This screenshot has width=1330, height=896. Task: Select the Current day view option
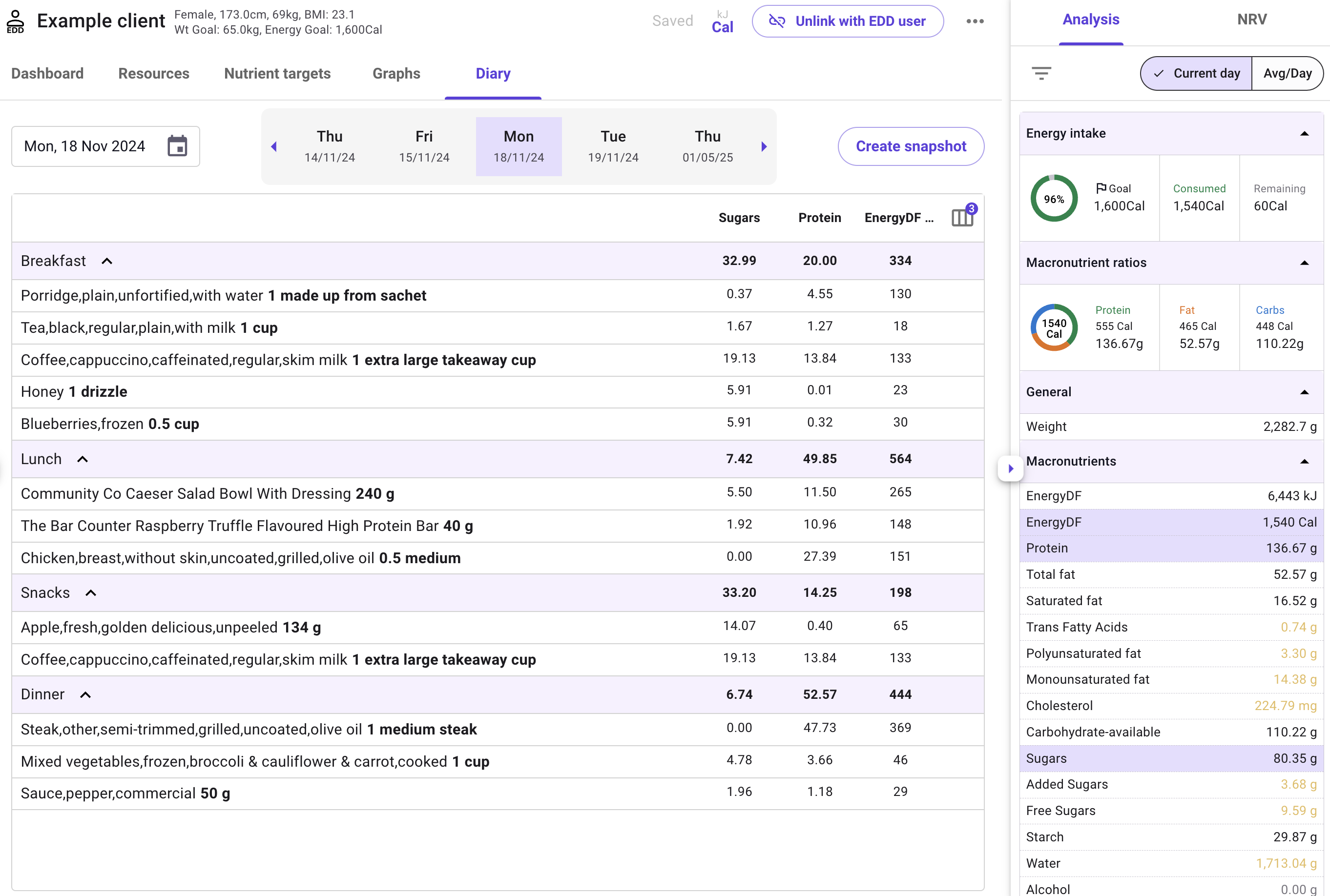coord(1196,73)
